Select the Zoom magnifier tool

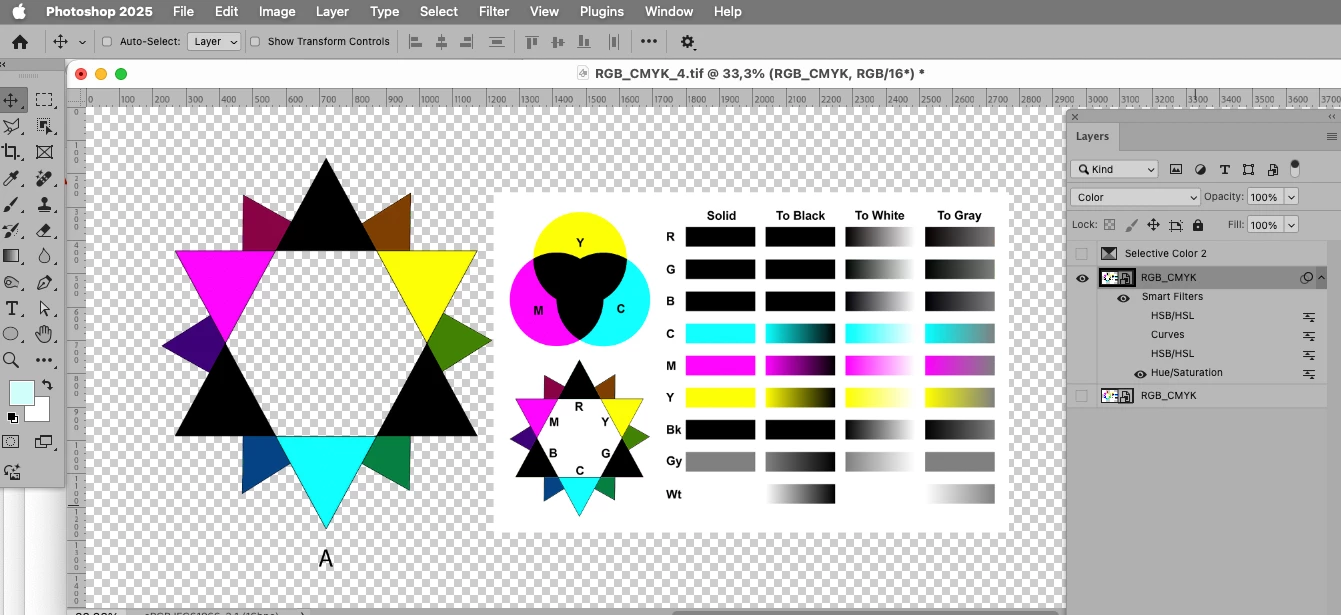click(x=12, y=360)
